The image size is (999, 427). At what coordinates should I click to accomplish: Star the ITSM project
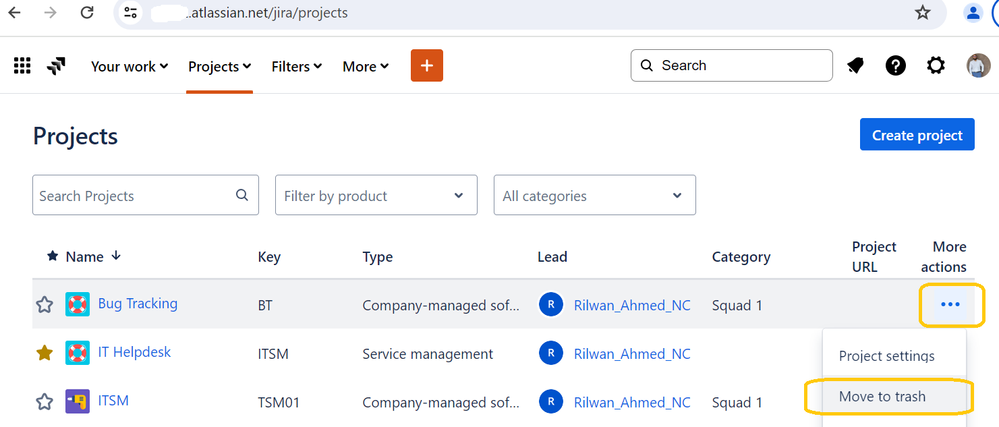tap(45, 402)
